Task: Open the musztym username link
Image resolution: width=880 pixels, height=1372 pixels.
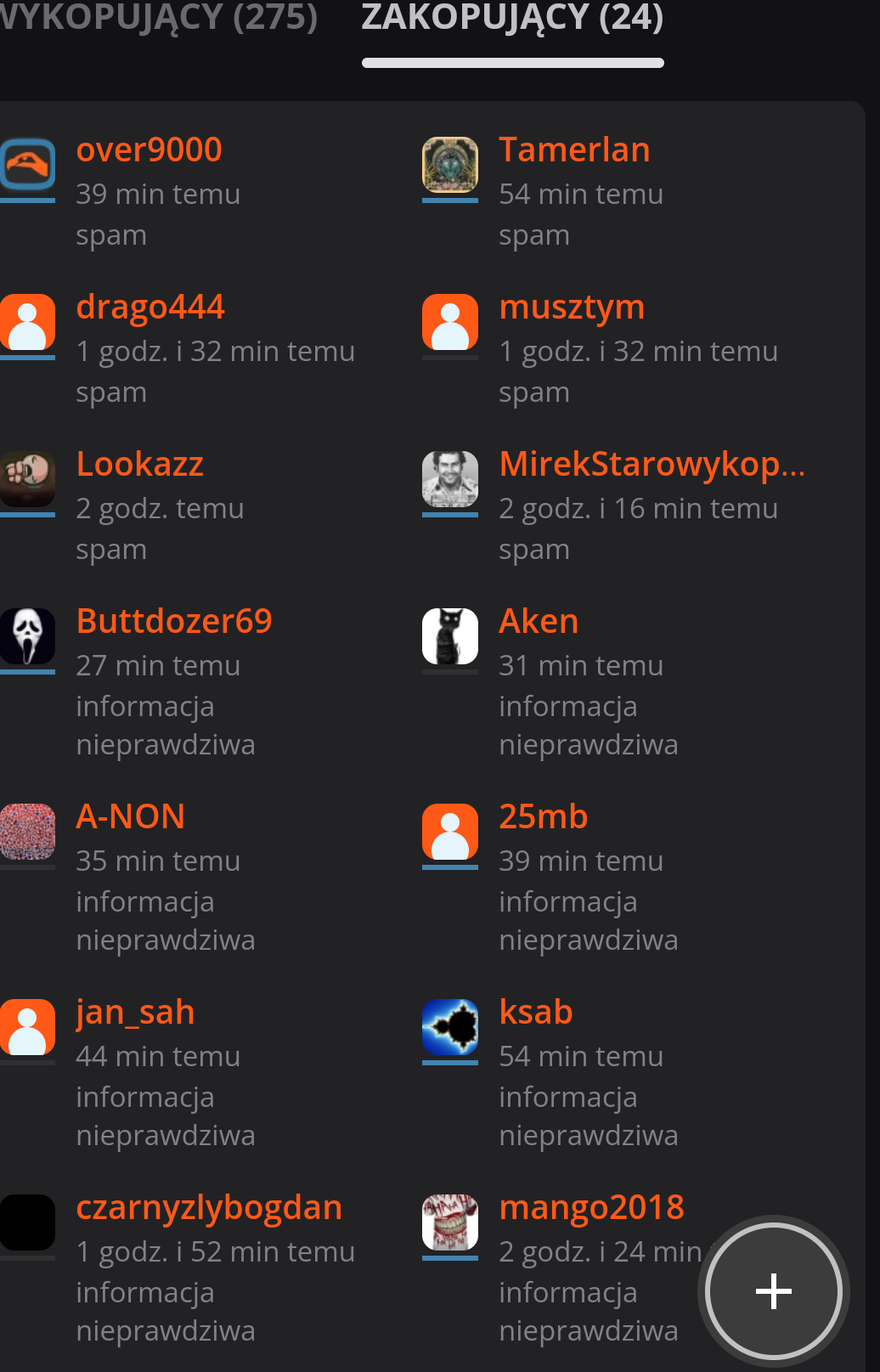Action: tap(572, 308)
